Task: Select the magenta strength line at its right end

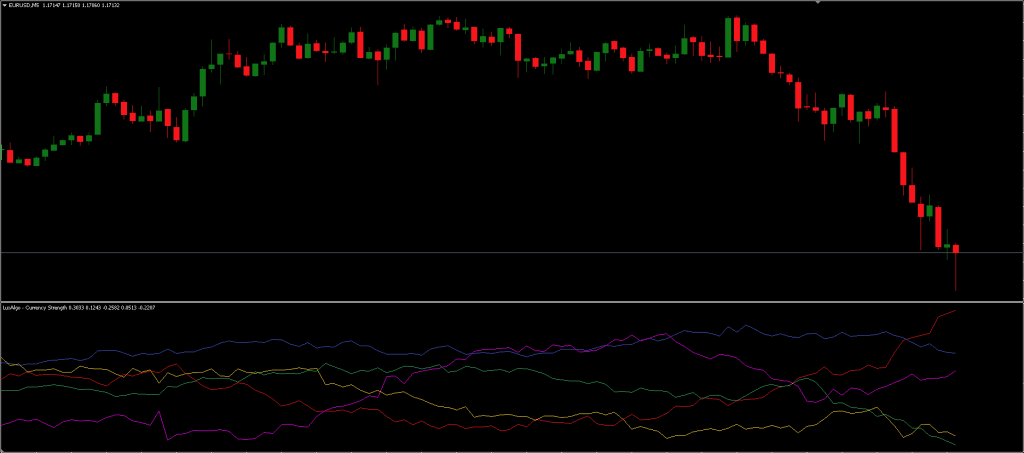Action: [954, 372]
